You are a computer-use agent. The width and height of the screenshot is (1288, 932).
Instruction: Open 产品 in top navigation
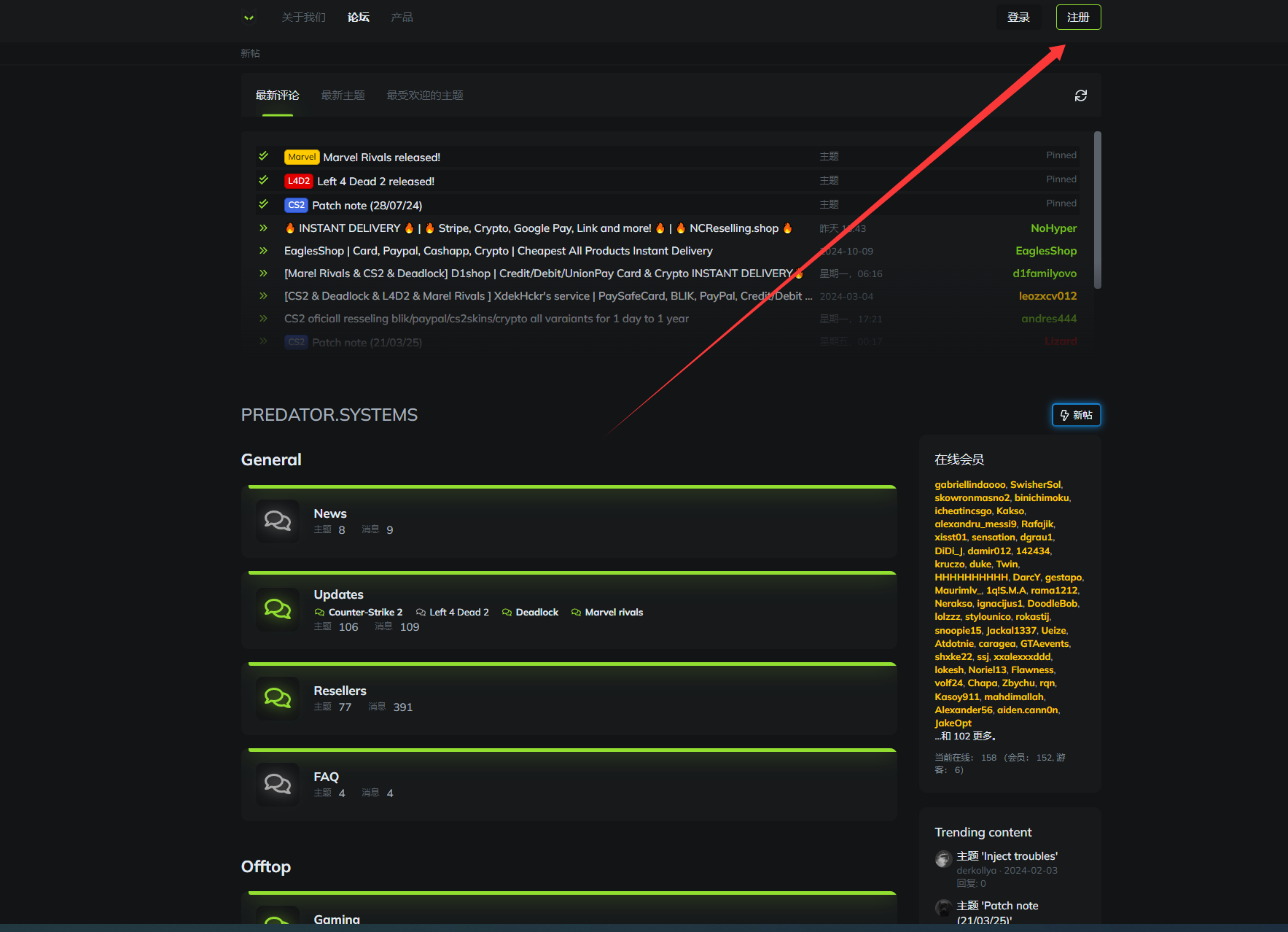point(402,18)
